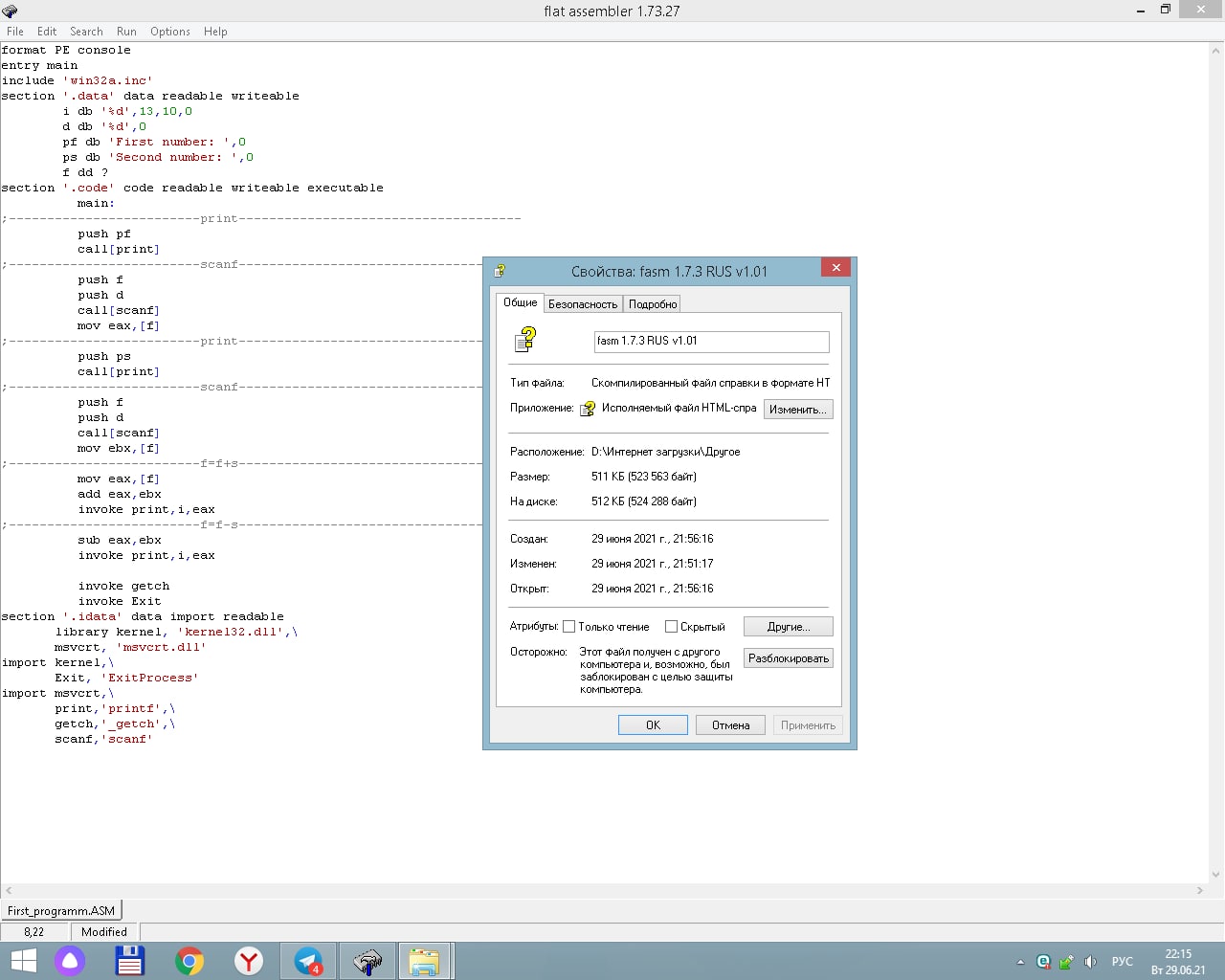Launch the purple Alice assistant taskbar icon
The width and height of the screenshot is (1225, 980).
[70, 961]
